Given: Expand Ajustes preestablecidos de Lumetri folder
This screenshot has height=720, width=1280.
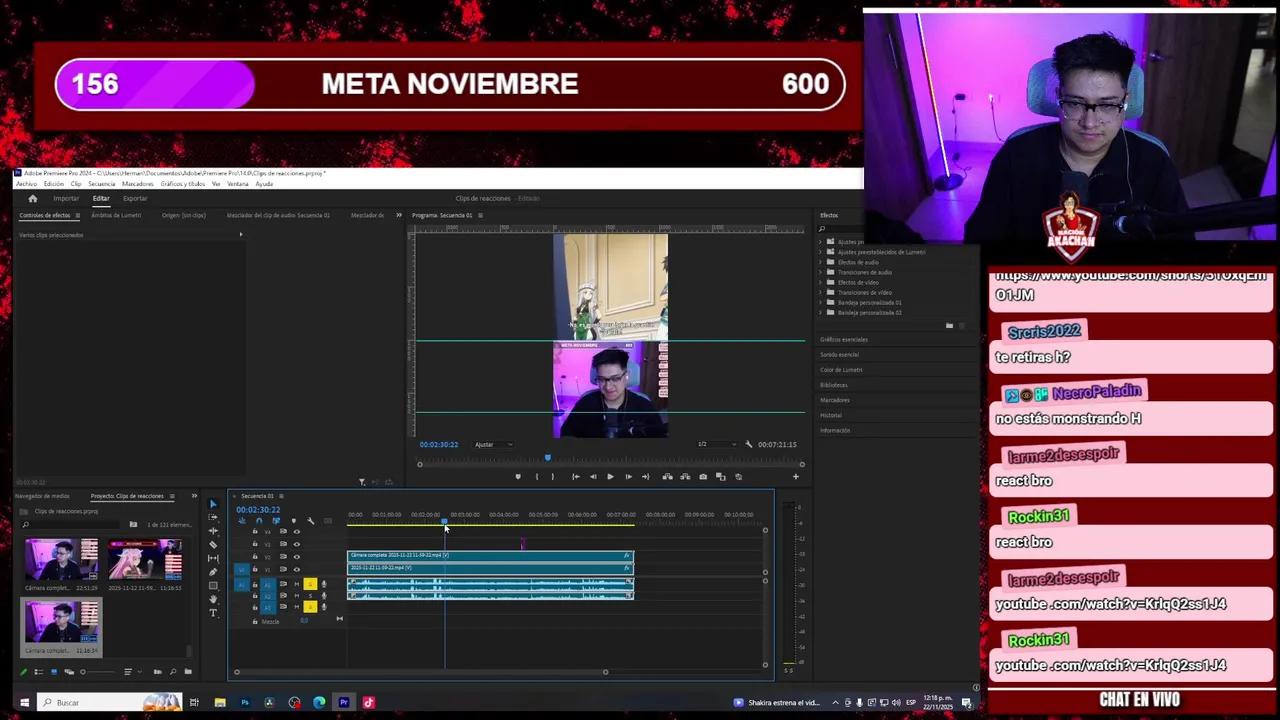Looking at the screenshot, I should [821, 252].
